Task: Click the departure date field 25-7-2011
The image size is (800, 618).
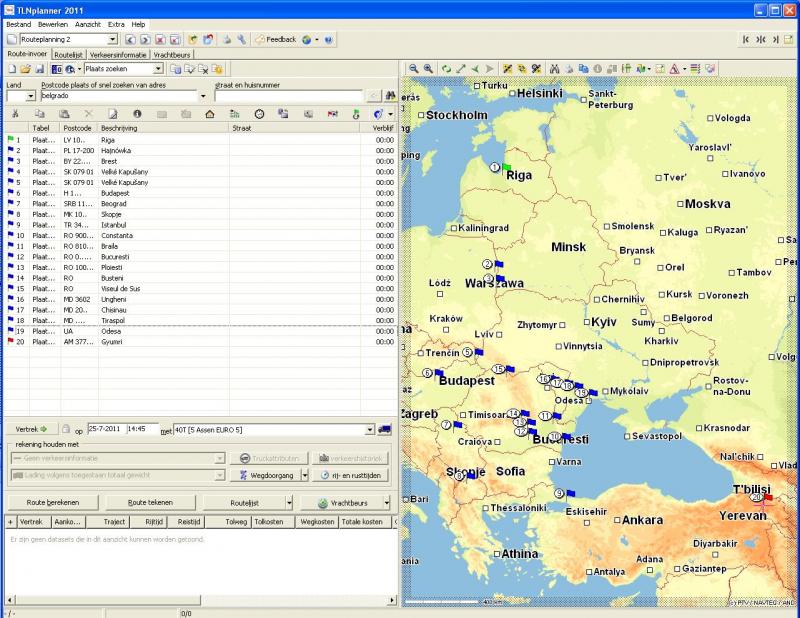Action: point(106,429)
